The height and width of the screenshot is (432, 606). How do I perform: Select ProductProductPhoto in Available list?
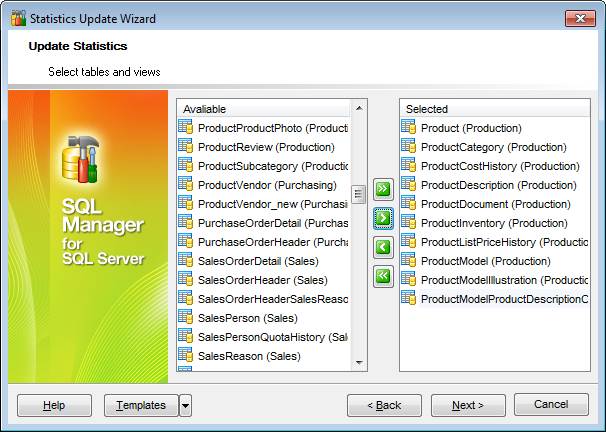point(263,128)
